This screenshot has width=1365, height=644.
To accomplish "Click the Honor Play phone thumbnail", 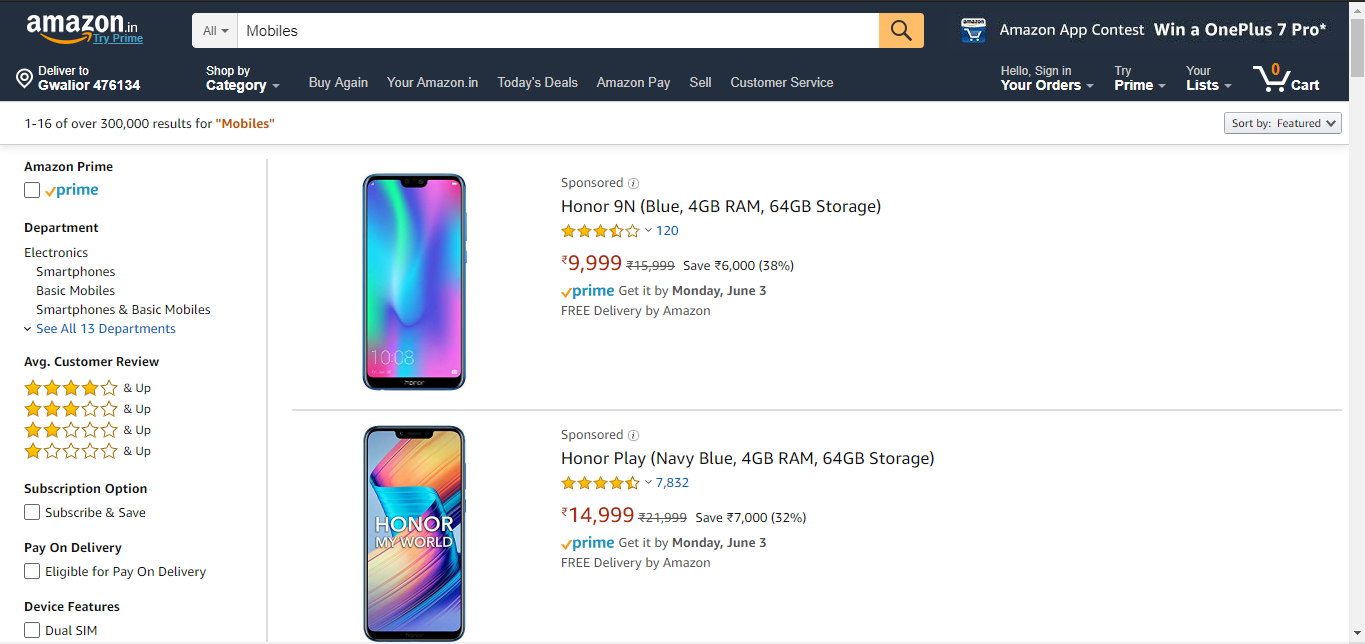I will point(414,533).
